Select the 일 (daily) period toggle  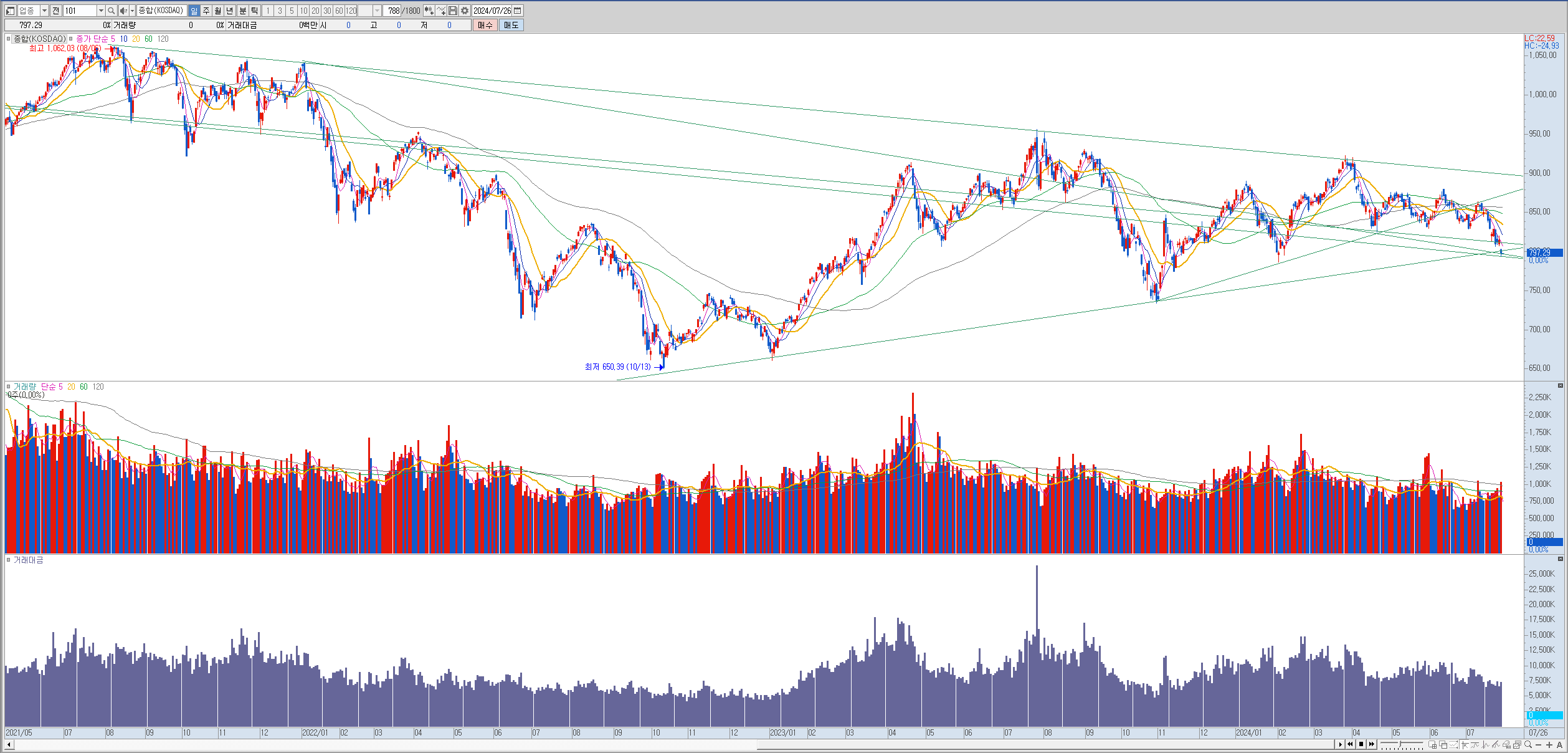(194, 11)
